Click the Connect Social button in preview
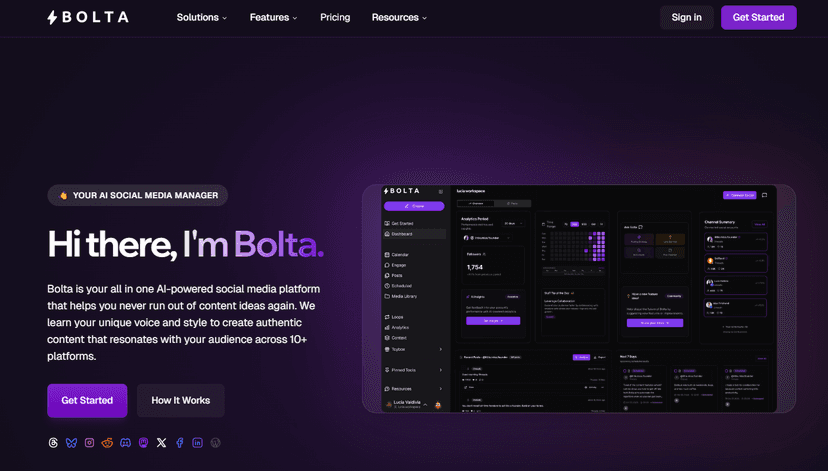 (x=739, y=195)
